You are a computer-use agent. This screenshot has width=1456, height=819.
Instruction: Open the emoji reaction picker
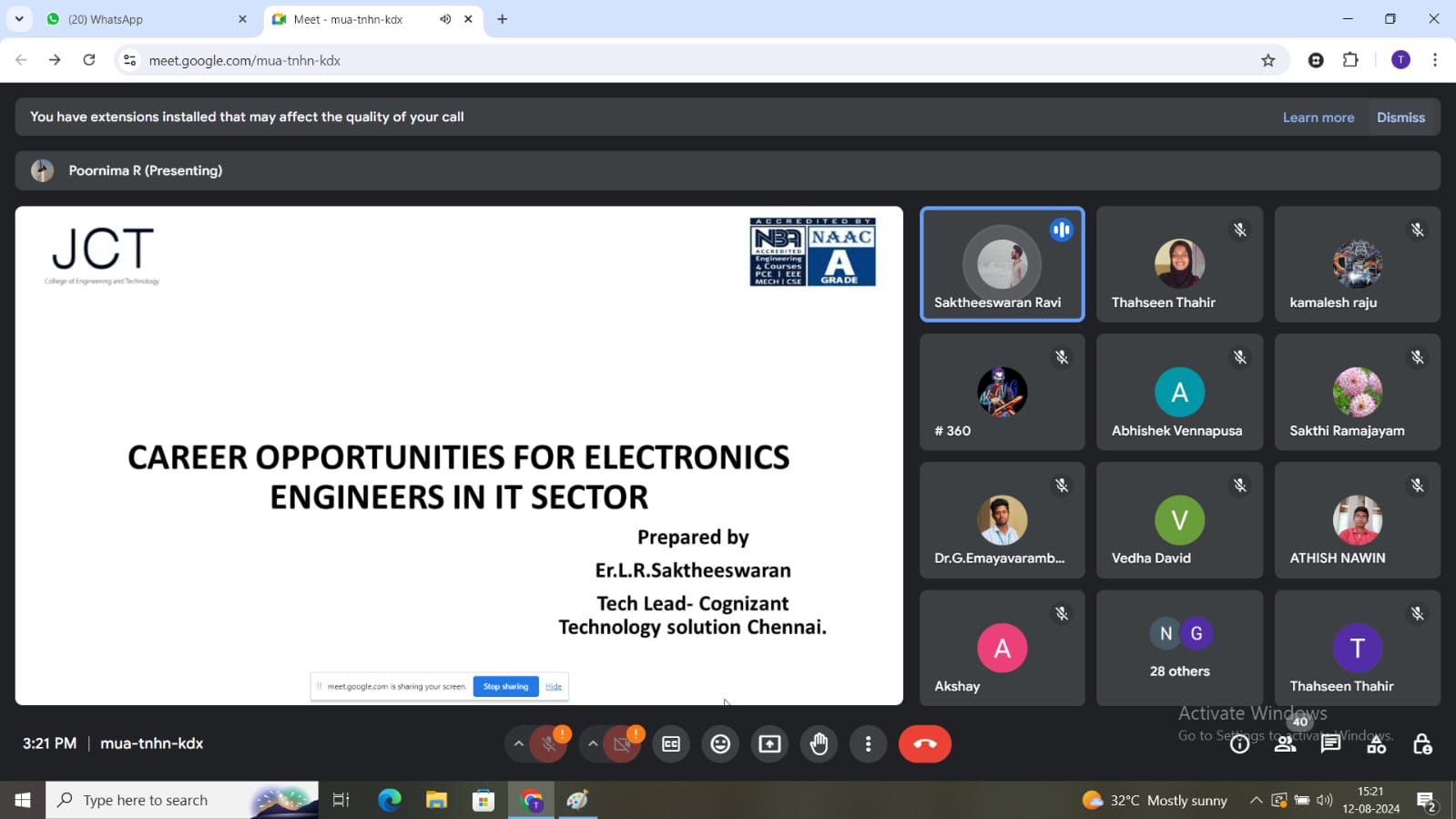pos(720,744)
